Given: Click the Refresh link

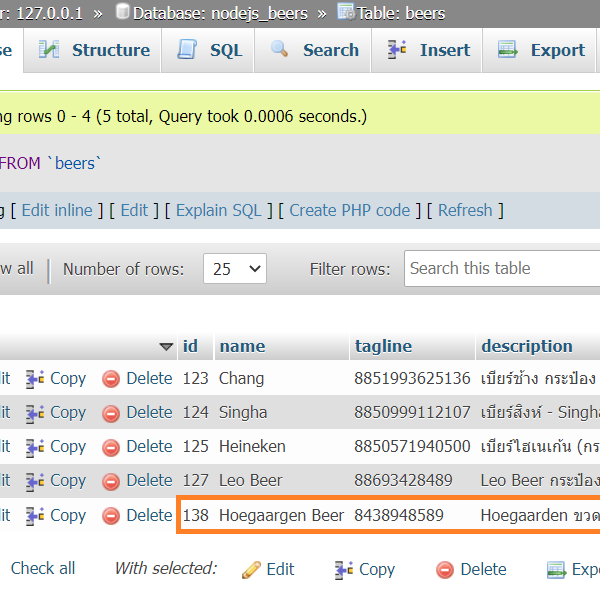Looking at the screenshot, I should 465,210.
